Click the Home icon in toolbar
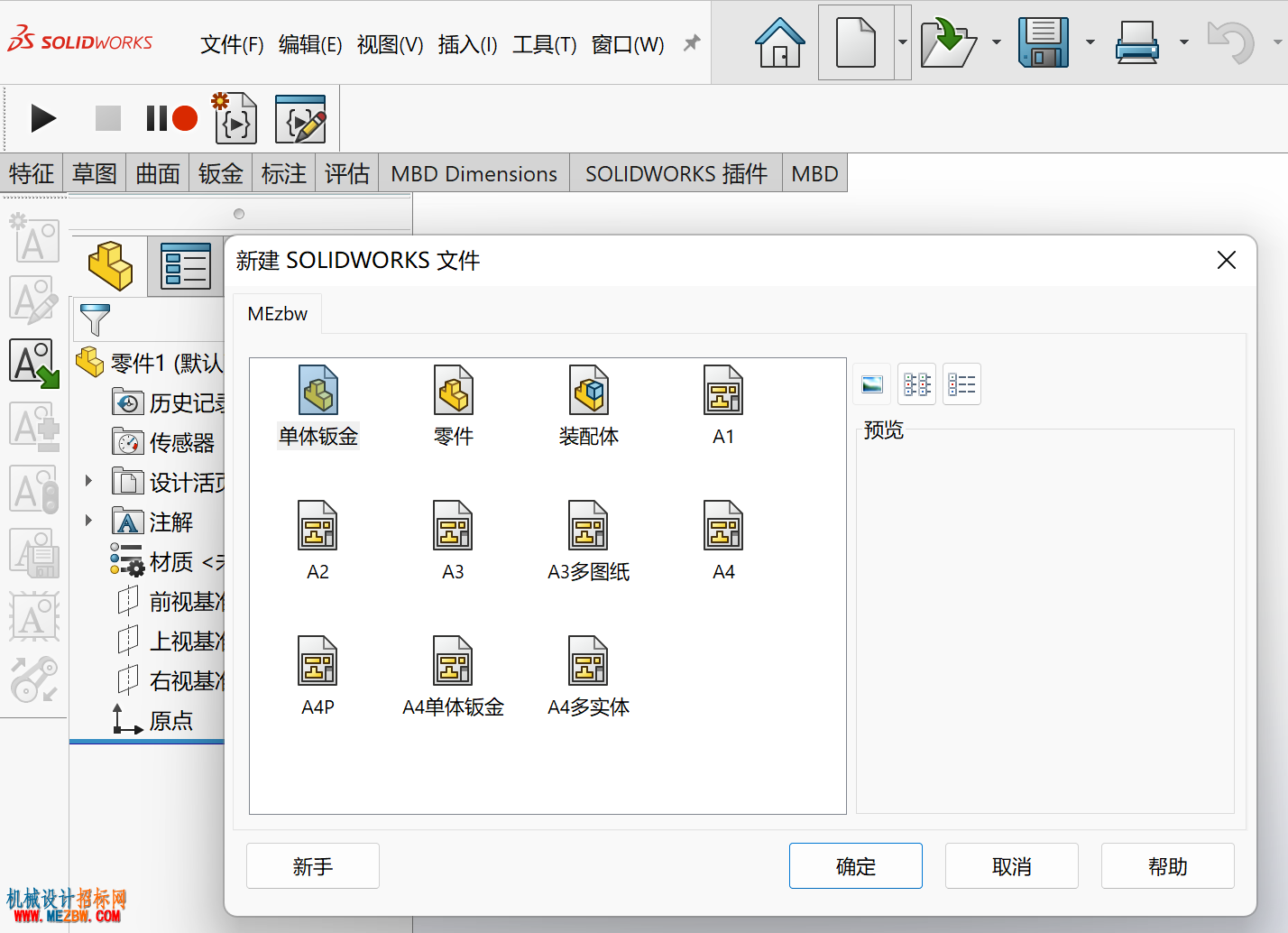 [x=779, y=42]
